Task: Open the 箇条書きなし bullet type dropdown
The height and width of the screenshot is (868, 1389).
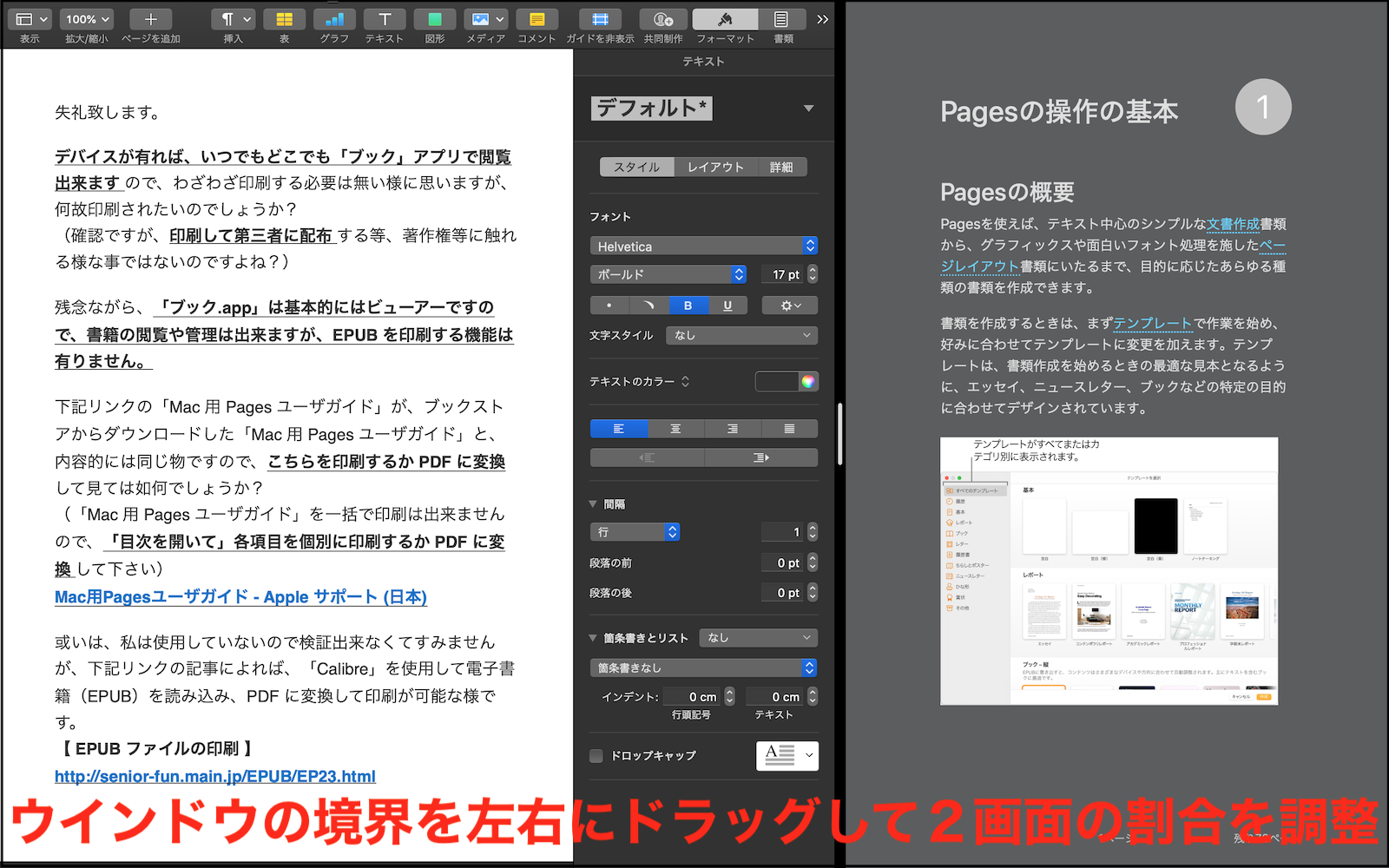Action: coord(704,667)
